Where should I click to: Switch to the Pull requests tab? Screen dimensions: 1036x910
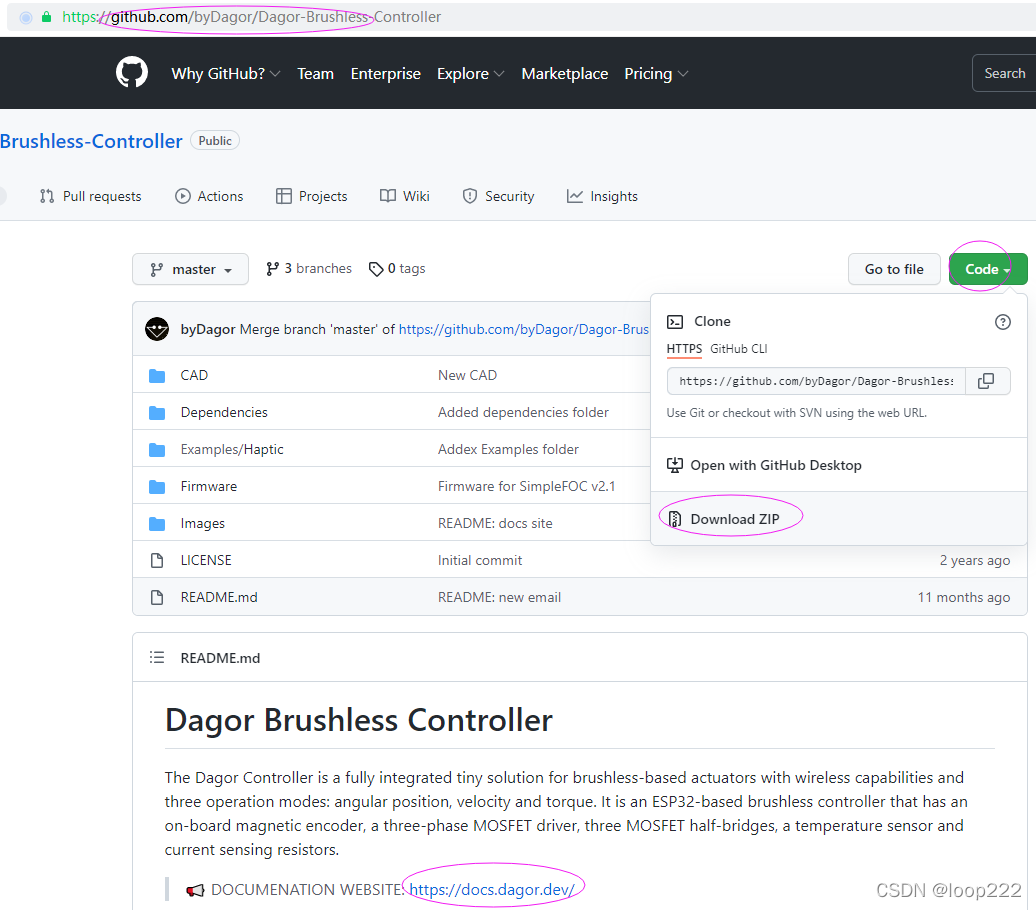tap(91, 196)
